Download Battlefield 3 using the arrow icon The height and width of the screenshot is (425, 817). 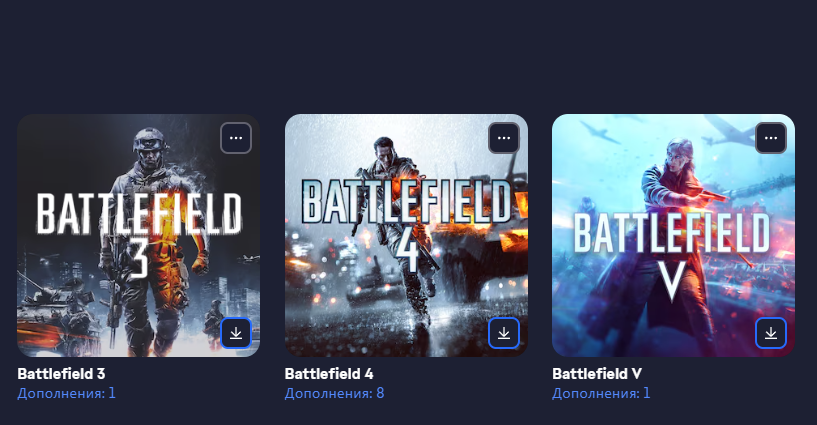point(236,333)
